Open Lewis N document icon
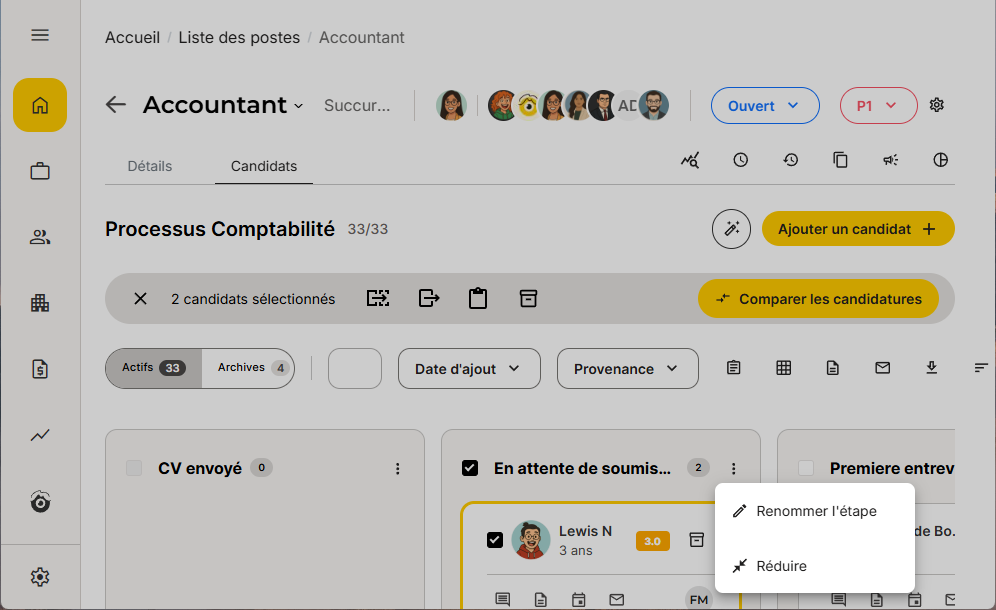The width and height of the screenshot is (996, 610). 541,599
